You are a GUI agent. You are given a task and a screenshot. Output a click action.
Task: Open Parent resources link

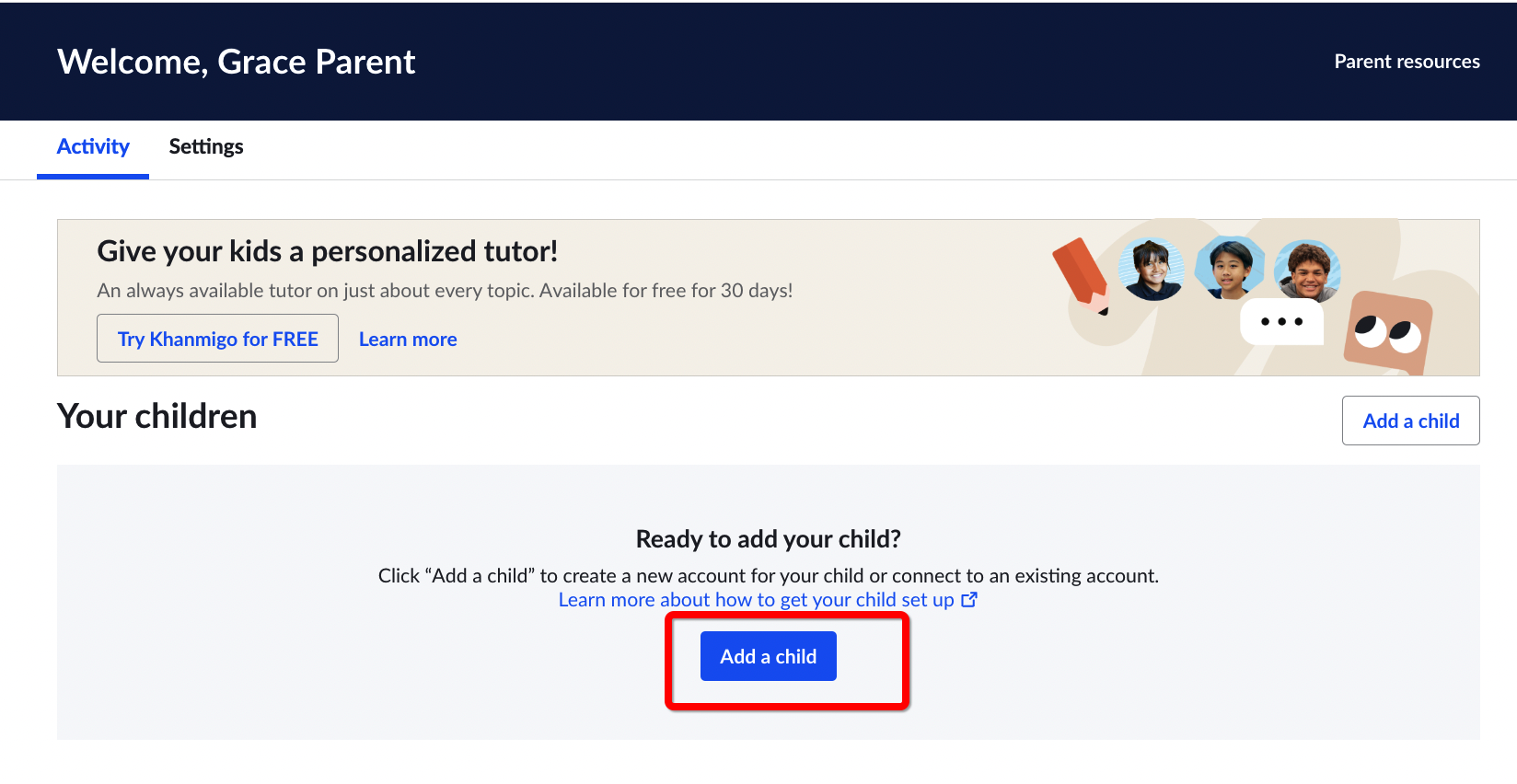click(x=1407, y=62)
